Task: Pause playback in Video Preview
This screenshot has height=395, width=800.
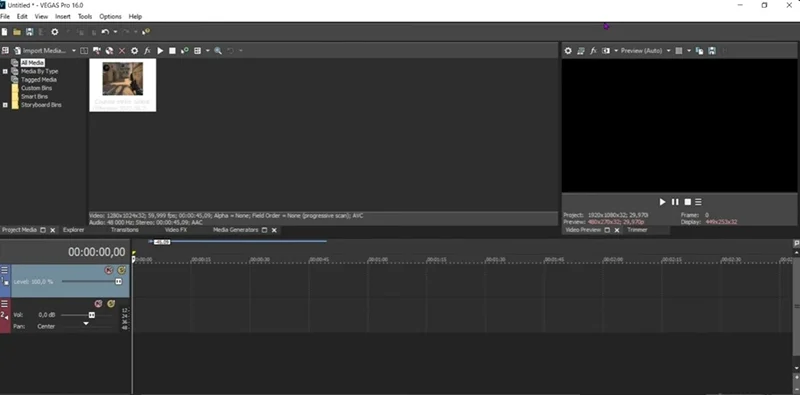Action: click(675, 202)
